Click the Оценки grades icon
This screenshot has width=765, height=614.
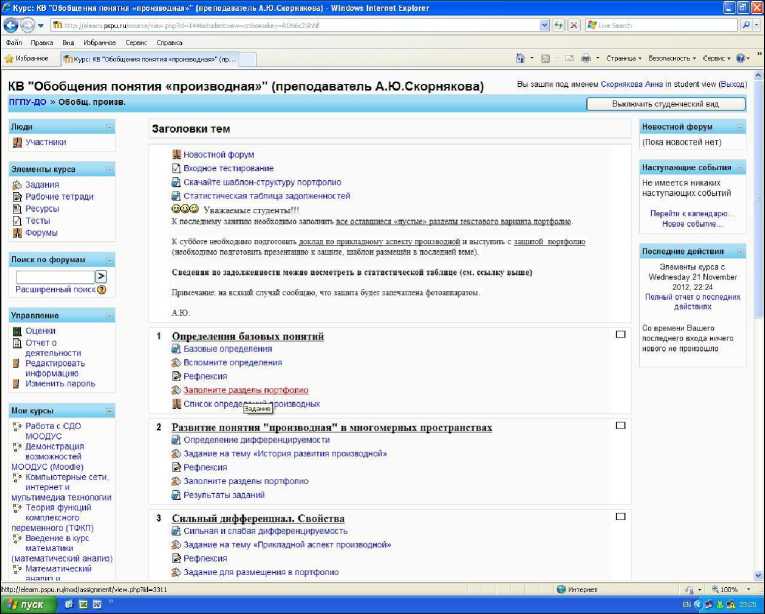click(17, 331)
